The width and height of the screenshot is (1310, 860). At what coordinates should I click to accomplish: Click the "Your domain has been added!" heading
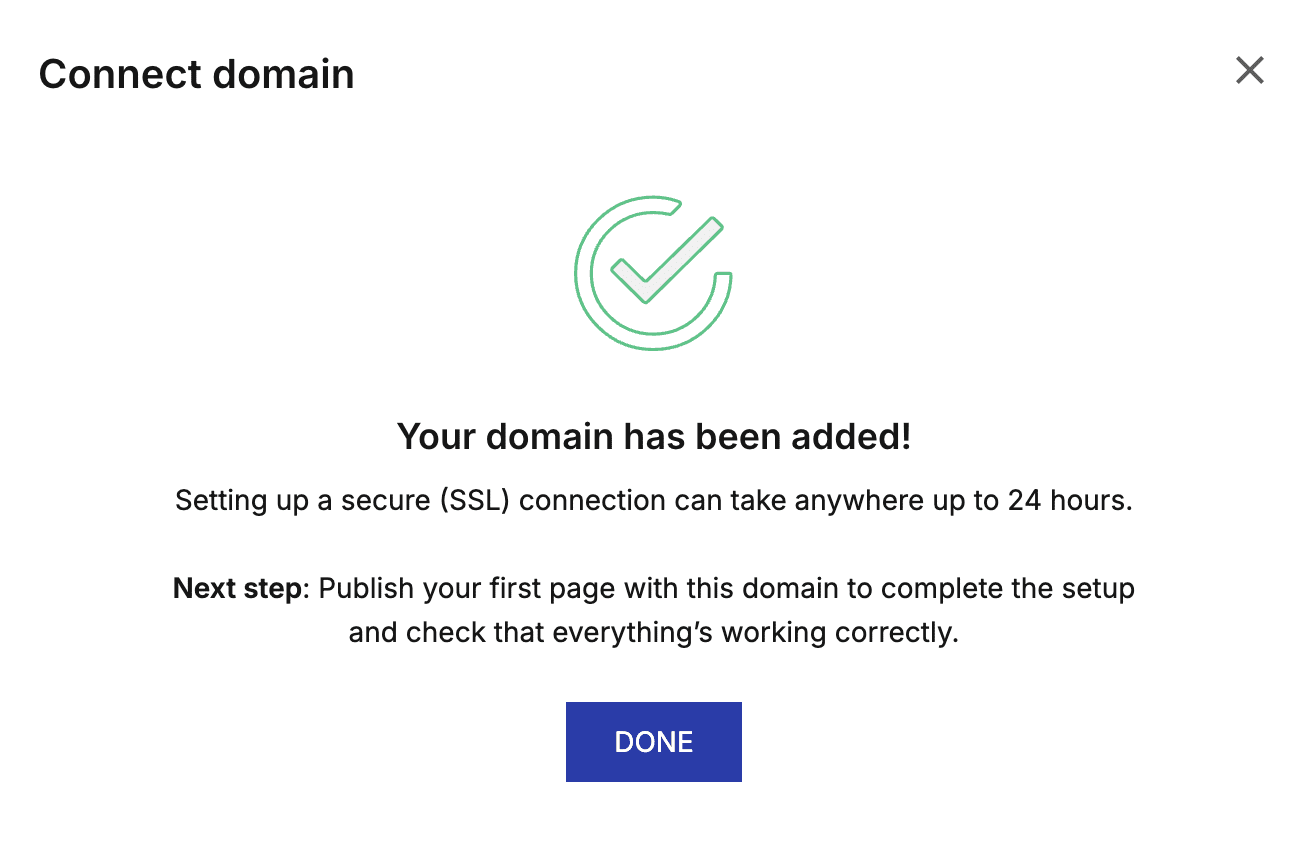(654, 437)
